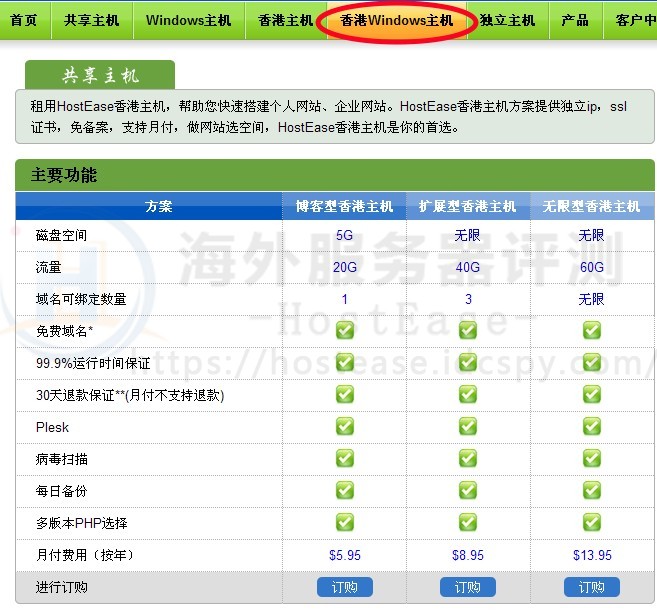The width and height of the screenshot is (657, 612).
Task: Click the Plesk checkmark in 扩展型 column
Action: [468, 426]
